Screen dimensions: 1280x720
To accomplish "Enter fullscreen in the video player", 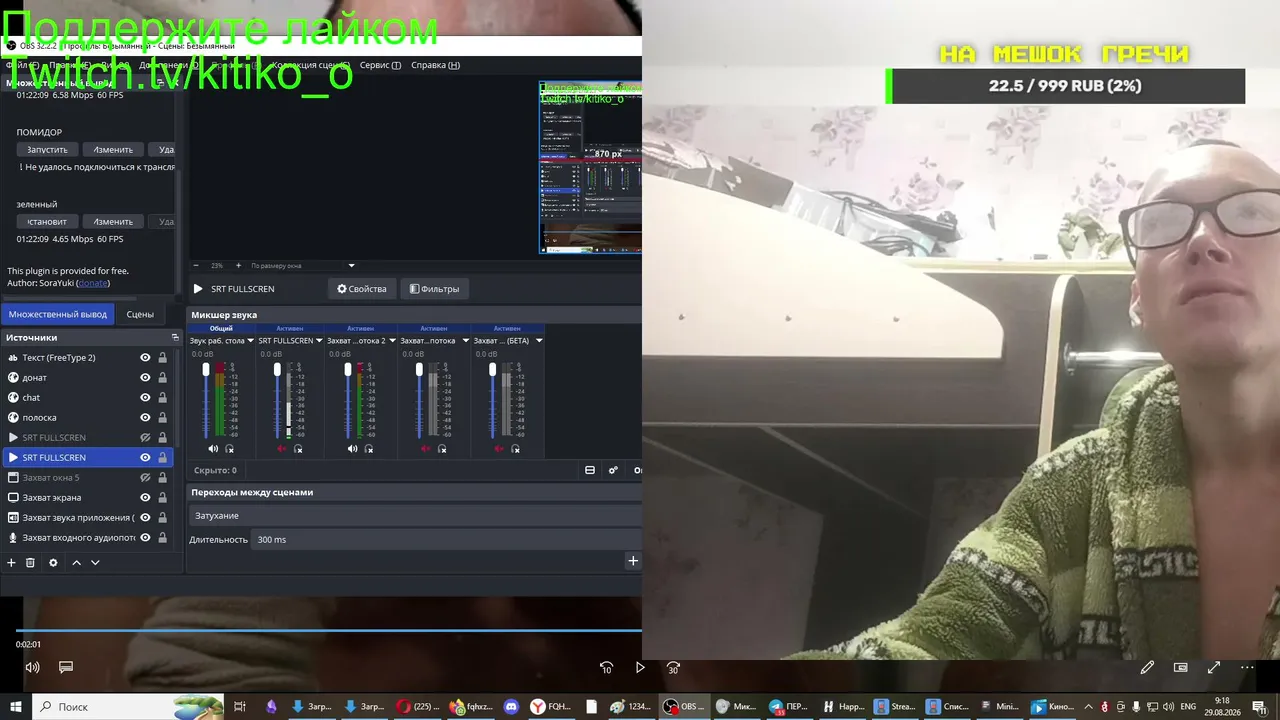I will (1214, 667).
